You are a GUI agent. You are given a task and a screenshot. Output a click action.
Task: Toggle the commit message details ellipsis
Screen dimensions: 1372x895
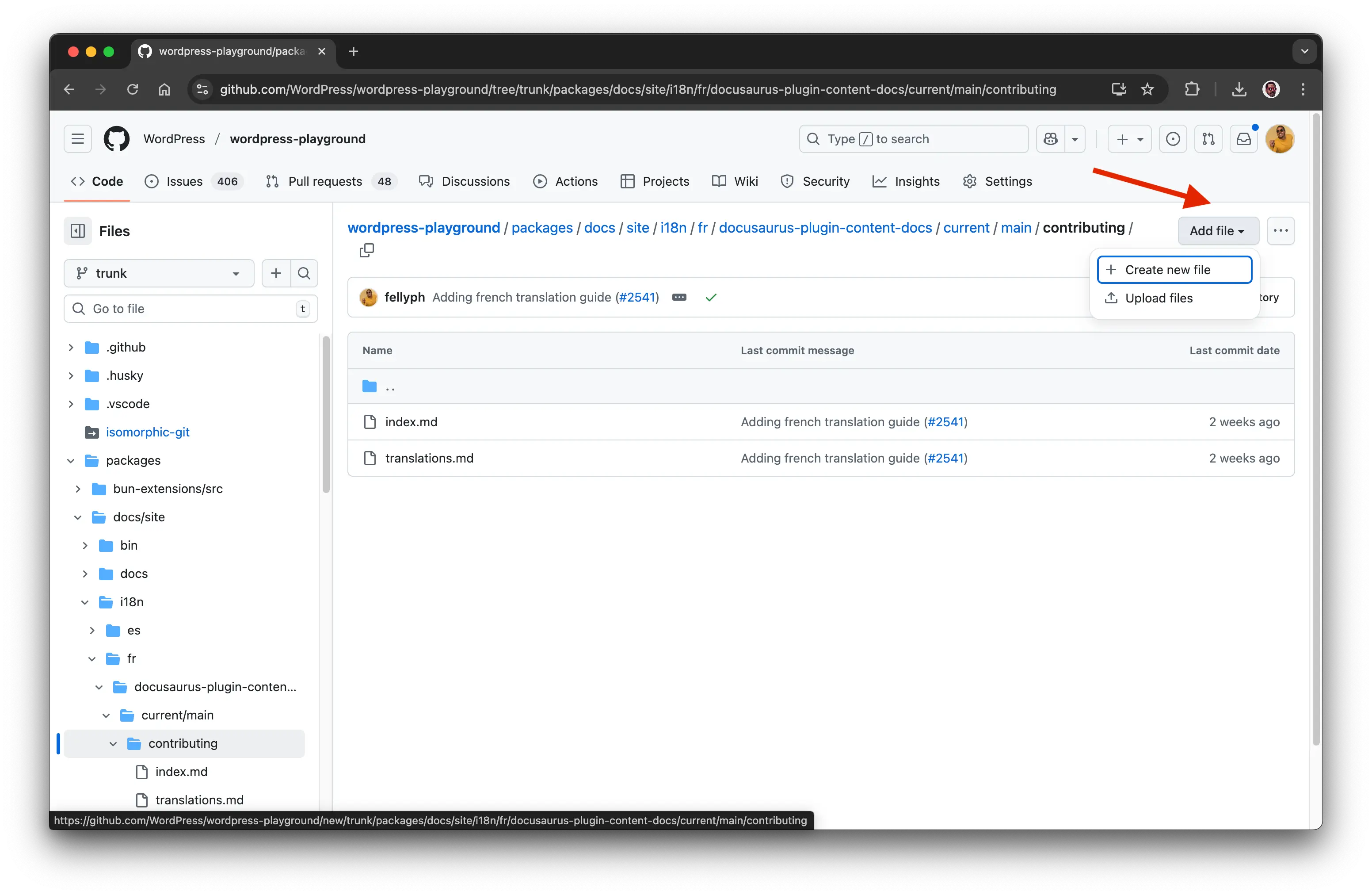679,298
